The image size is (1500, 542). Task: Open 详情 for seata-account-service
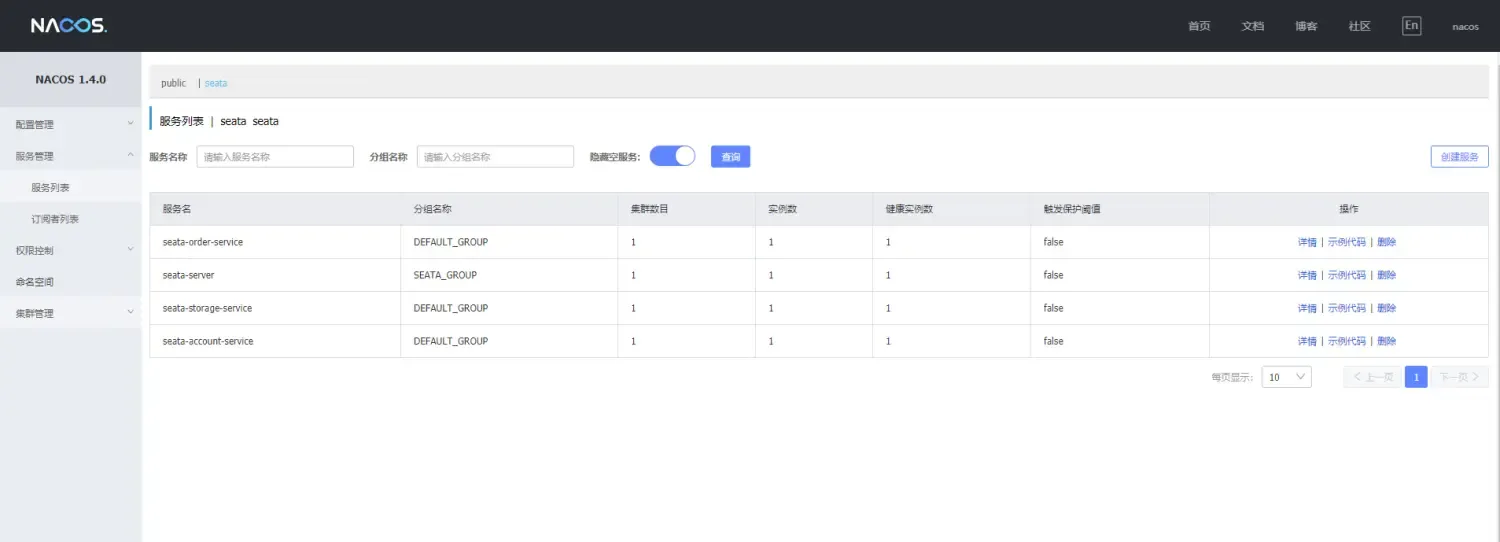pos(1307,341)
